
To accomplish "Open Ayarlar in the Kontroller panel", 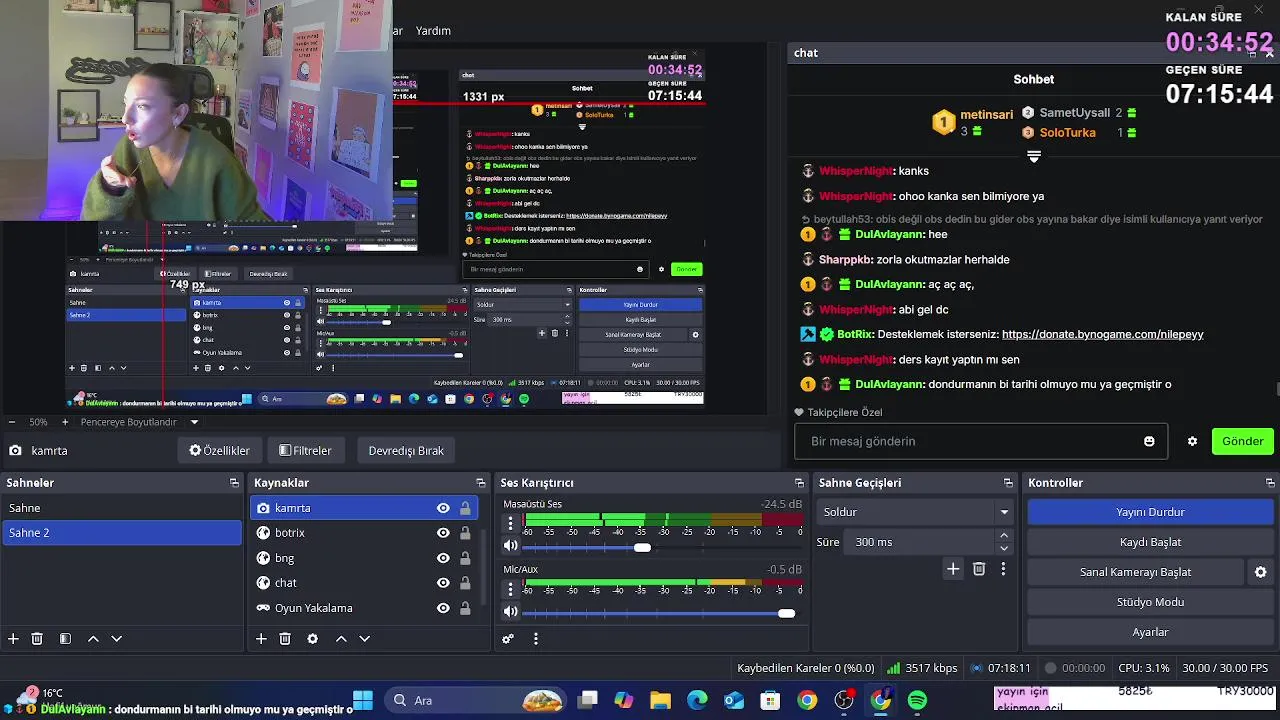I will click(1150, 632).
